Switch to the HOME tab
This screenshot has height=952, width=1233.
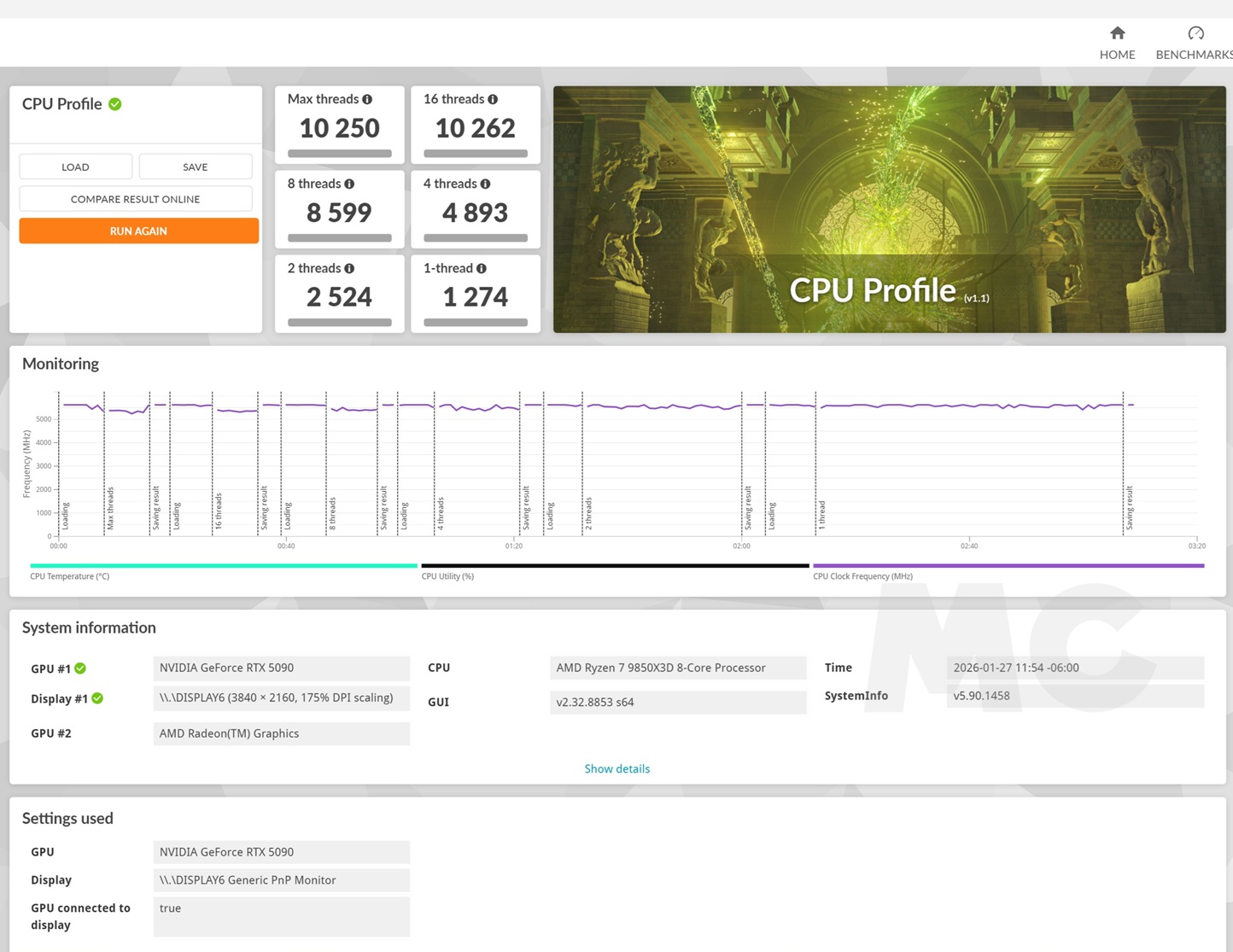[1117, 42]
